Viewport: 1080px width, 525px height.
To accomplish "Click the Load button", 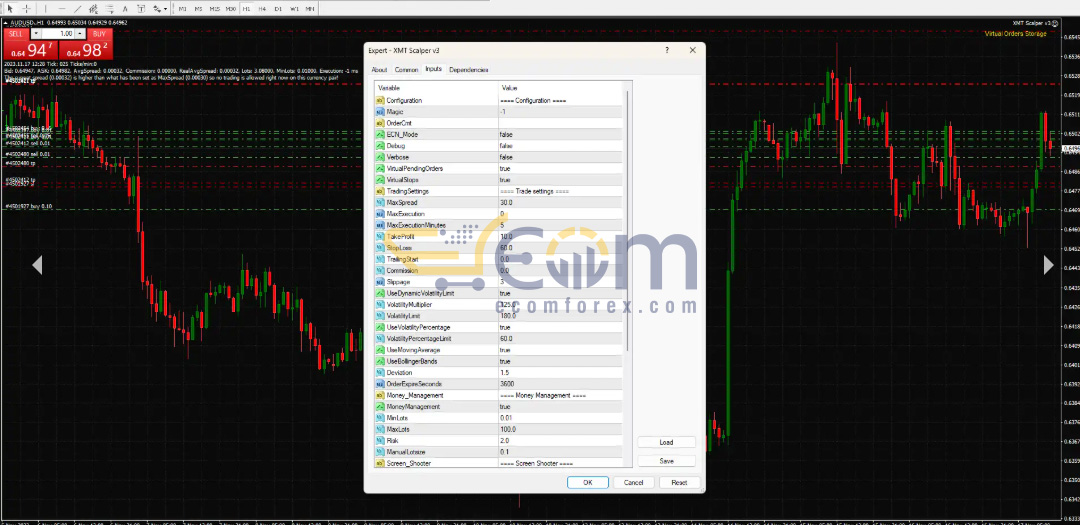I will coord(666,442).
